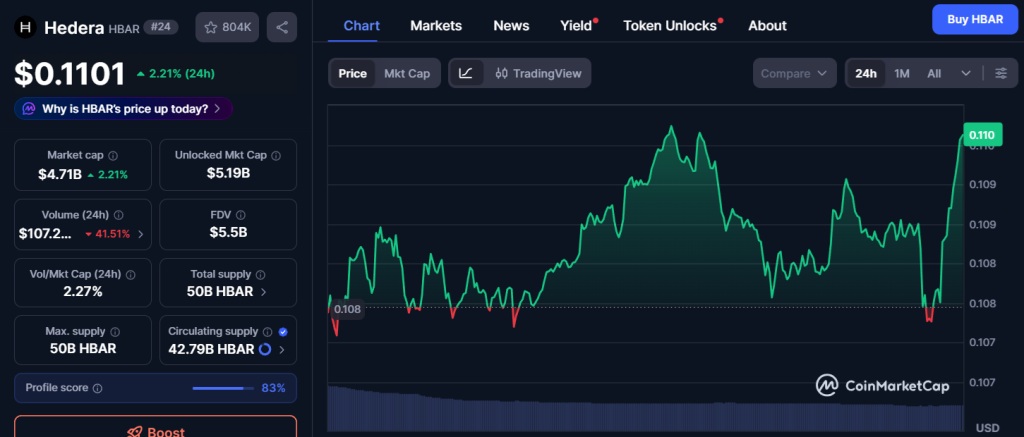This screenshot has height=437, width=1024.
Task: Select 24h time range
Action: [866, 73]
